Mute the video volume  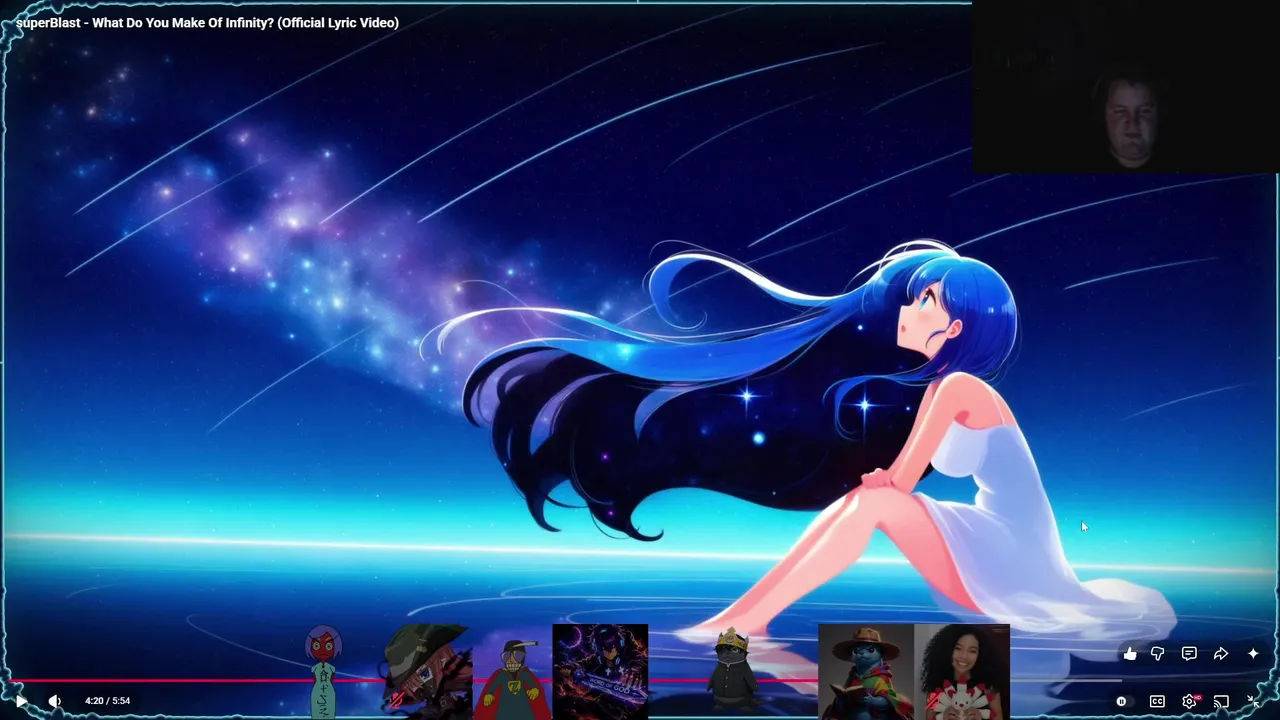(55, 701)
